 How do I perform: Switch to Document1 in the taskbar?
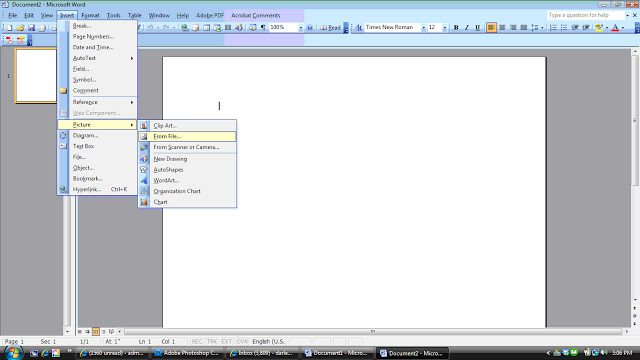337,353
